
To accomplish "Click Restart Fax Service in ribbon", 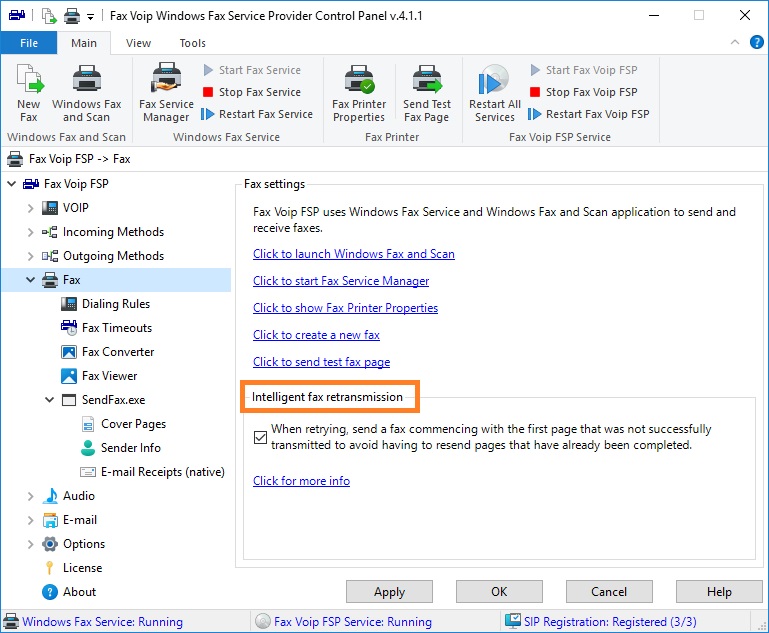I will pos(257,114).
